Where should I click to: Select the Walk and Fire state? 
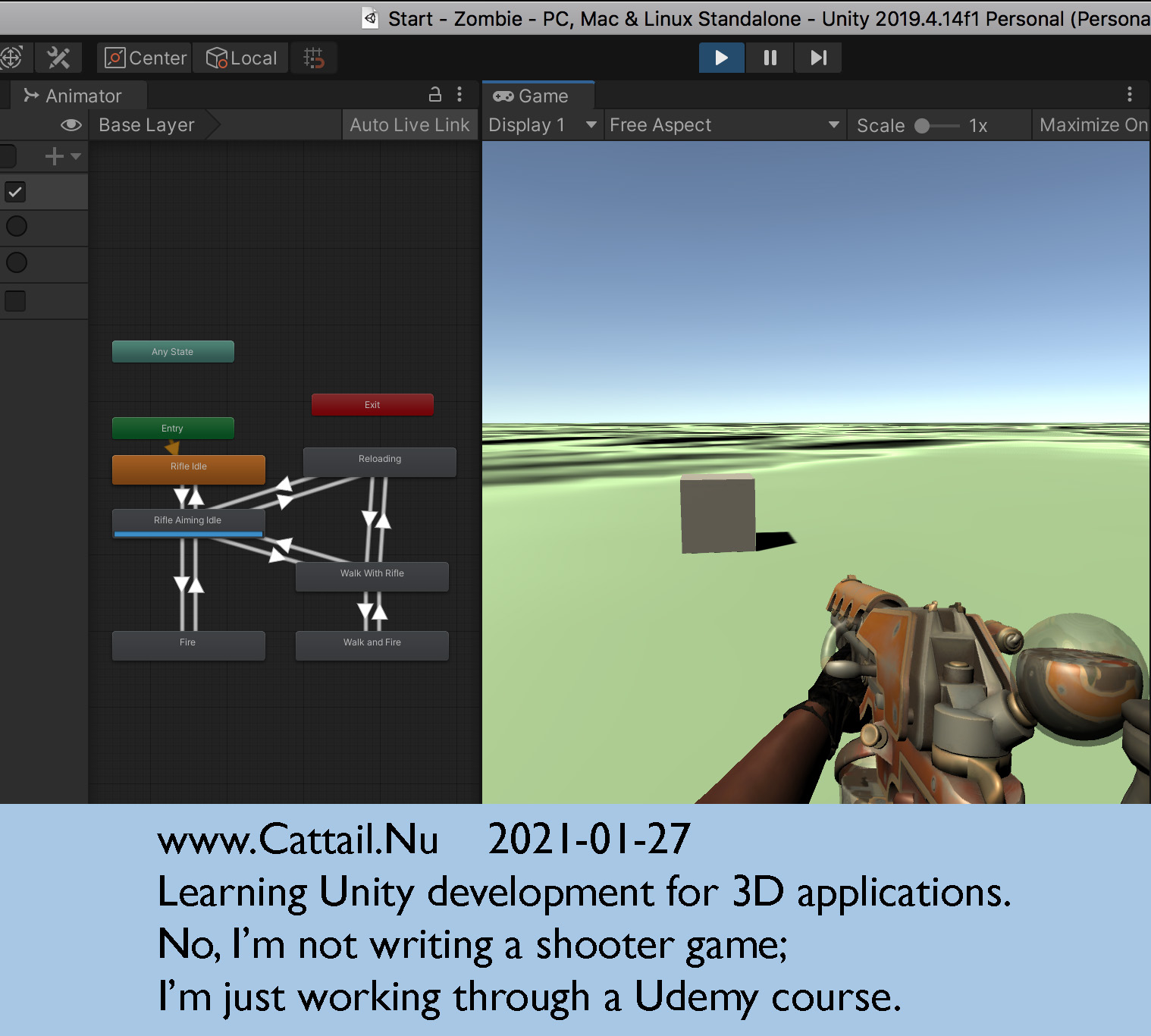coord(372,645)
